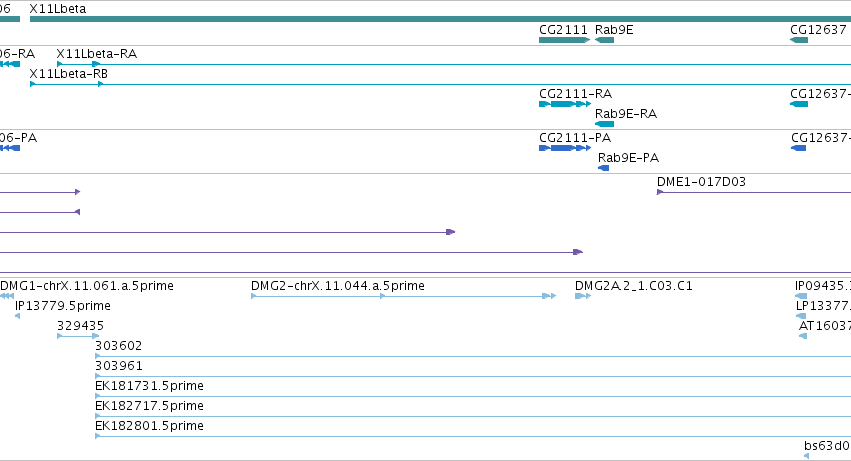The width and height of the screenshot is (851, 461).
Task: Select the CG12637-R transcript glyph
Action: (799, 104)
